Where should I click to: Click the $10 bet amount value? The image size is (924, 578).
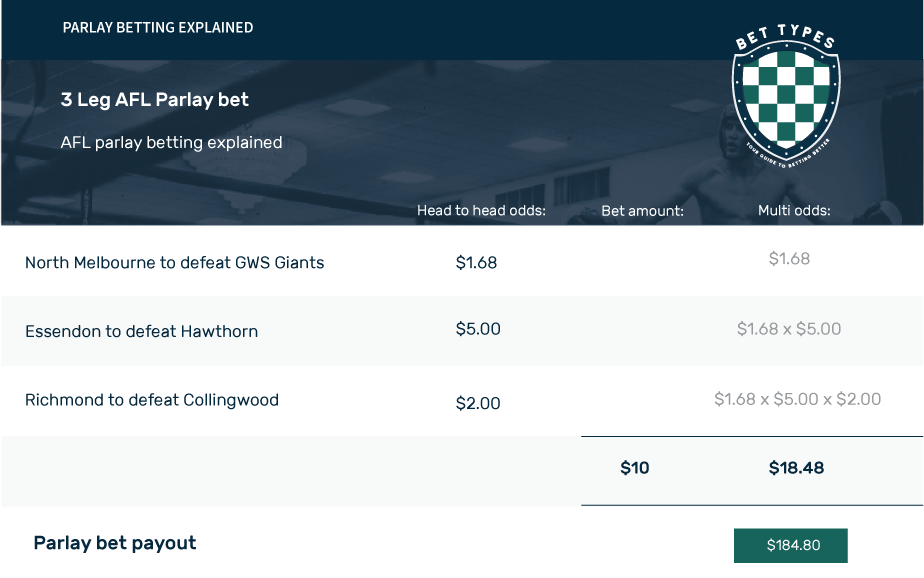tap(635, 468)
